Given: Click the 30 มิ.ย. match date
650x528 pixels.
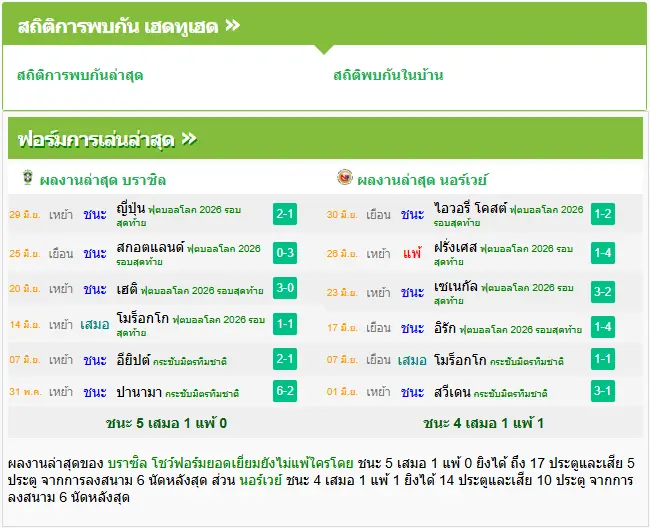Looking at the screenshot, I should tap(342, 215).
